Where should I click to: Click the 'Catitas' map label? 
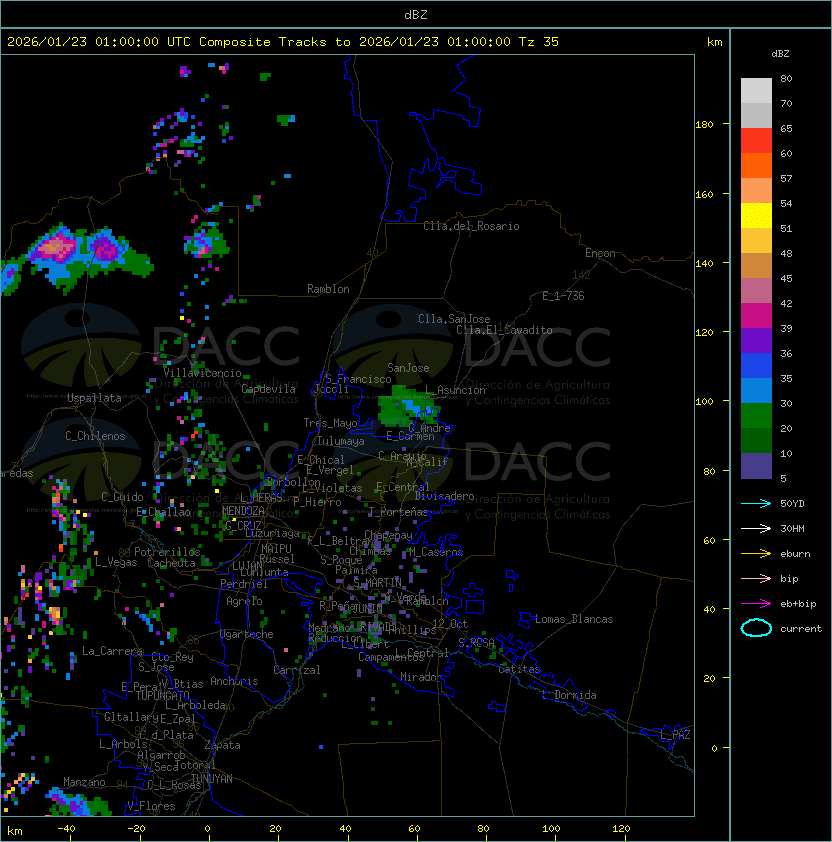519,669
